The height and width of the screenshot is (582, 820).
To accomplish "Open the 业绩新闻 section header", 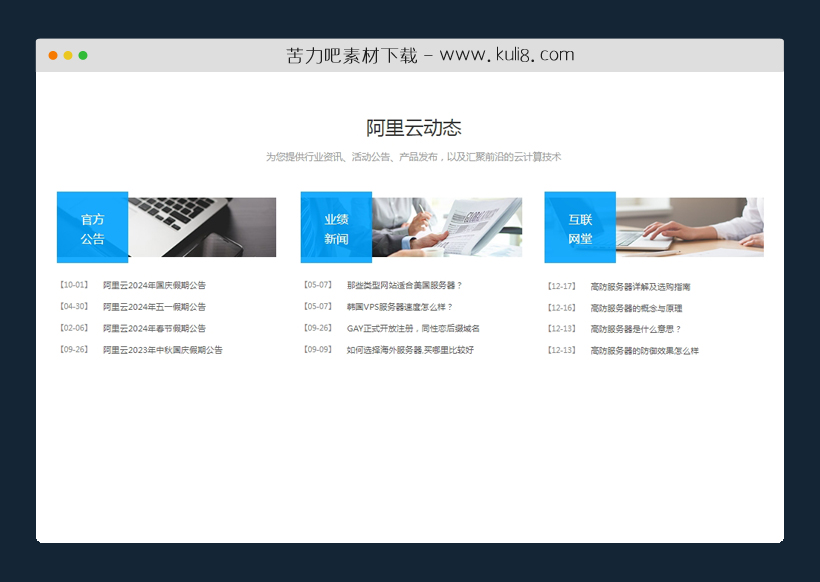I will pyautogui.click(x=336, y=228).
